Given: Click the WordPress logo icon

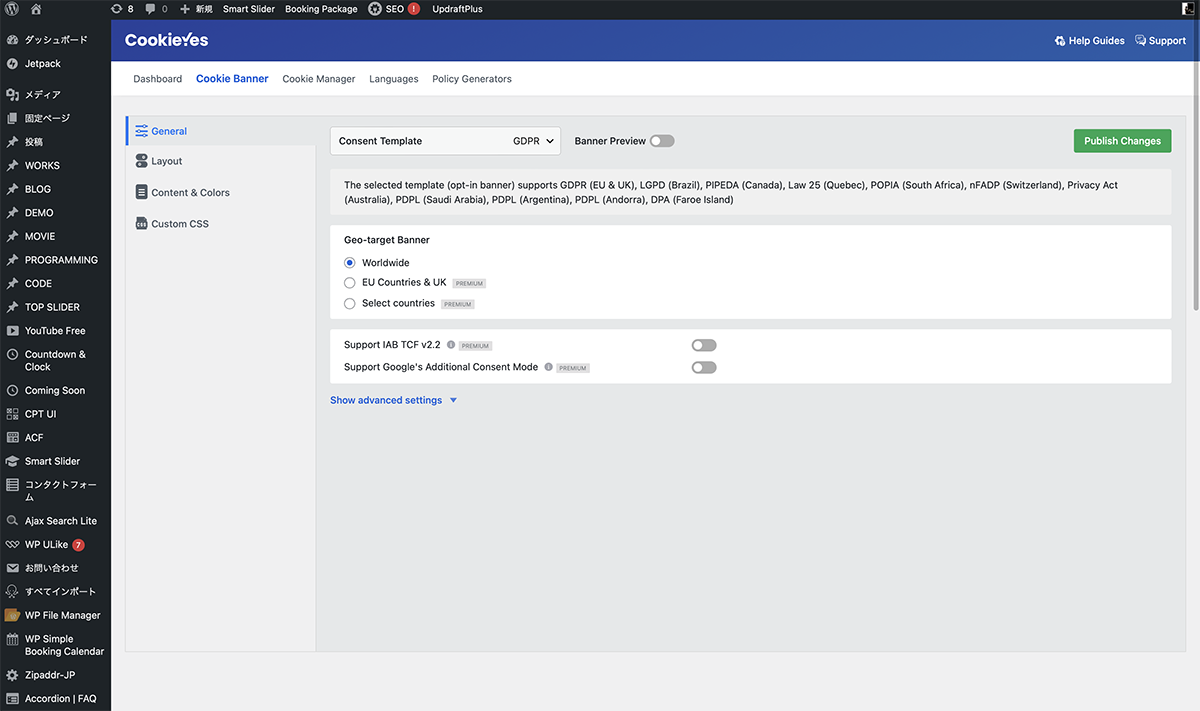Looking at the screenshot, I should (x=12, y=9).
